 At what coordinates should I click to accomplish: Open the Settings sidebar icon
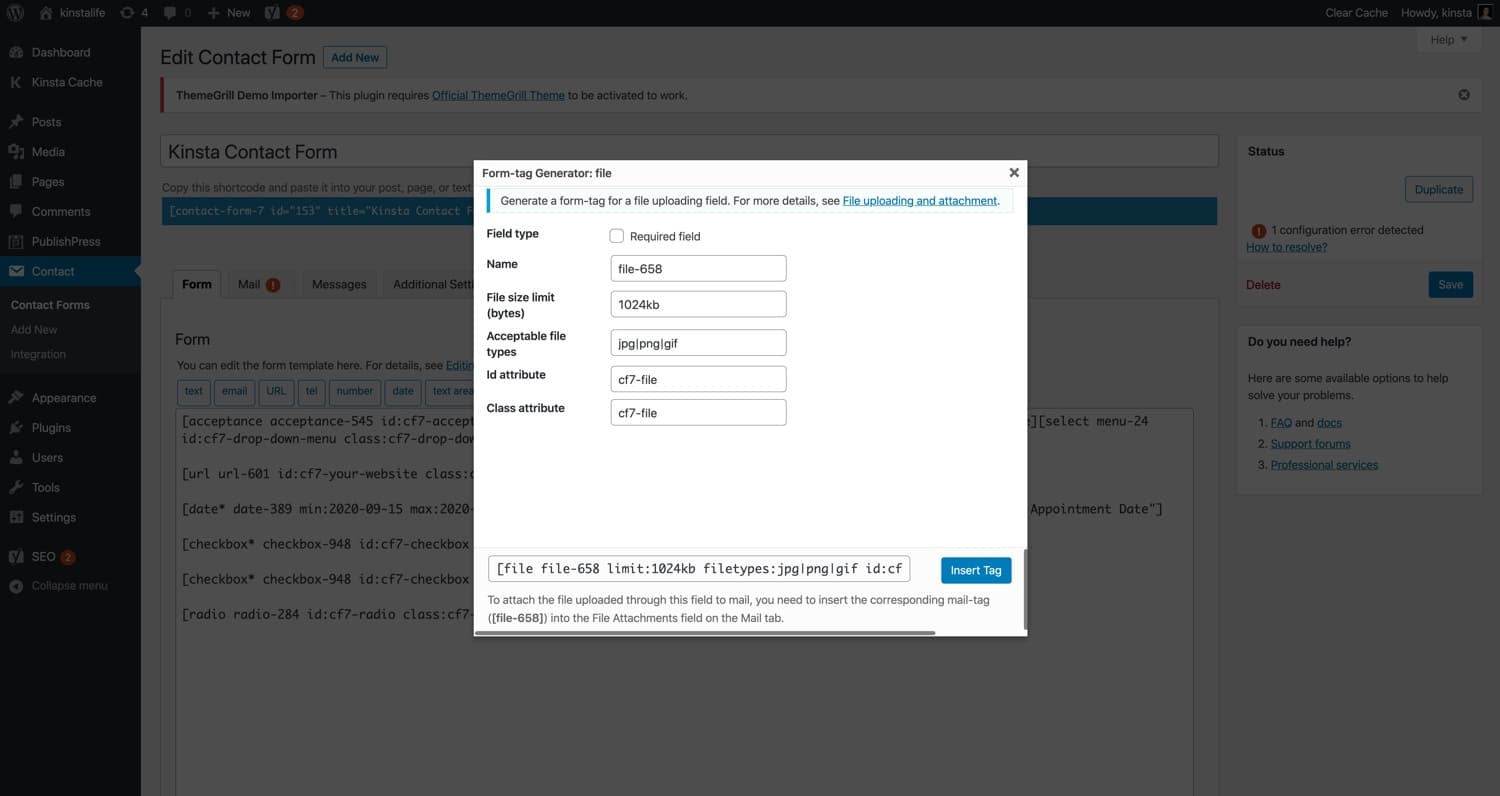pyautogui.click(x=18, y=517)
